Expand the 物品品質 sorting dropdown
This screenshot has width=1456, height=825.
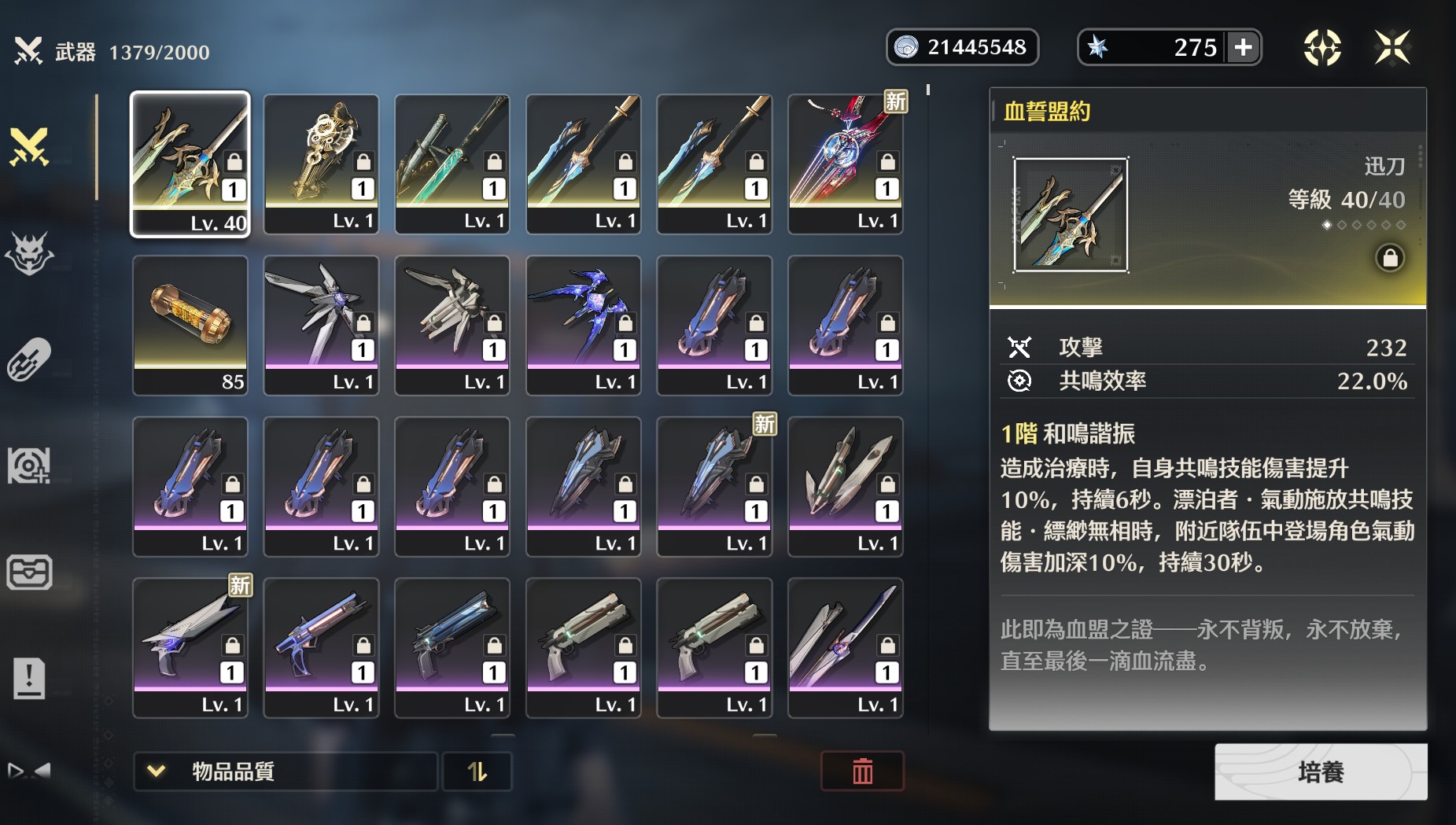285,772
